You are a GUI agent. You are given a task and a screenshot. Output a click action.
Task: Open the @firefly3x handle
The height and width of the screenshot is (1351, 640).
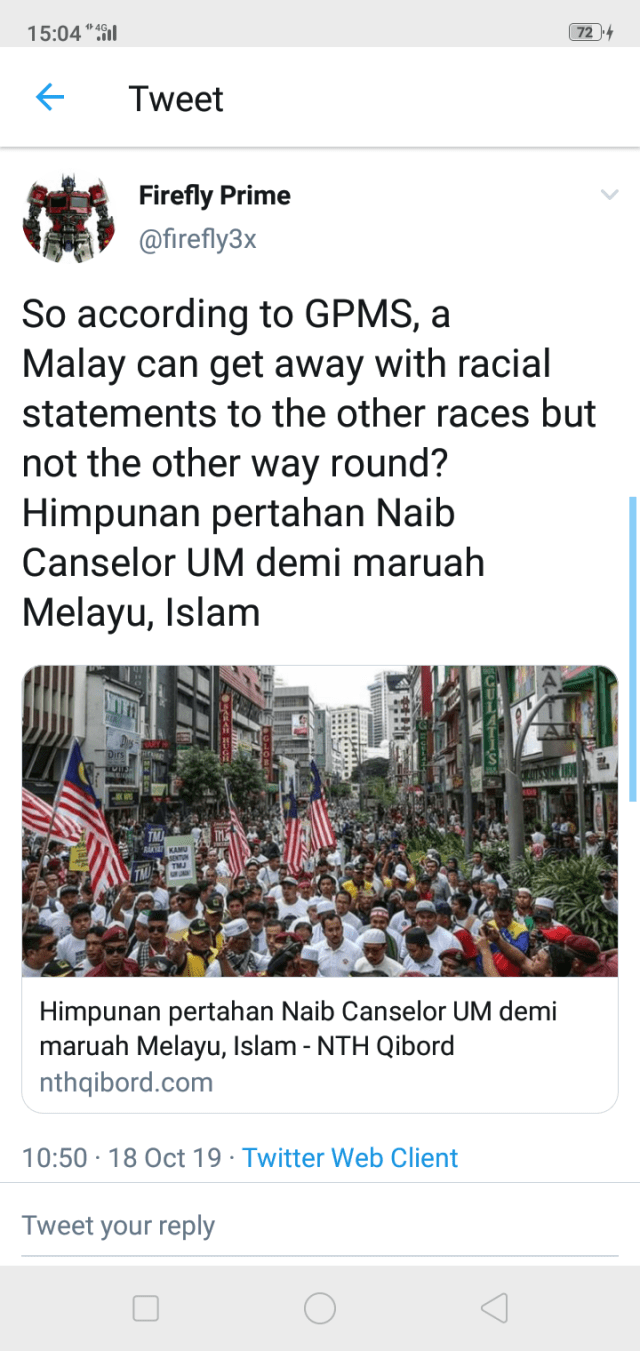click(197, 240)
